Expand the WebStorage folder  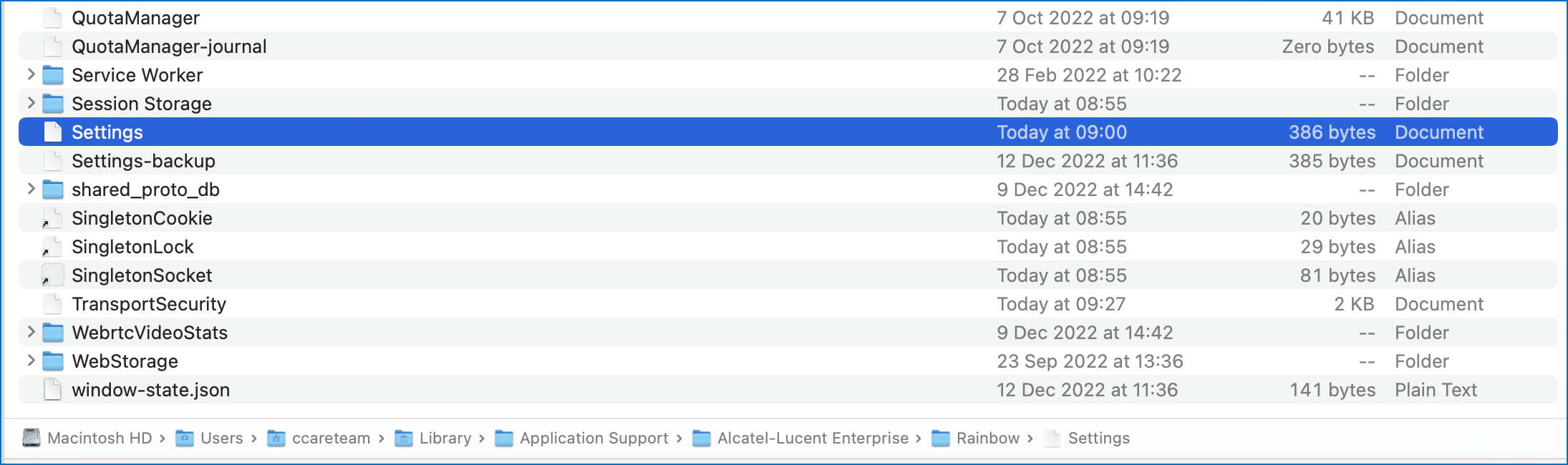coord(30,361)
